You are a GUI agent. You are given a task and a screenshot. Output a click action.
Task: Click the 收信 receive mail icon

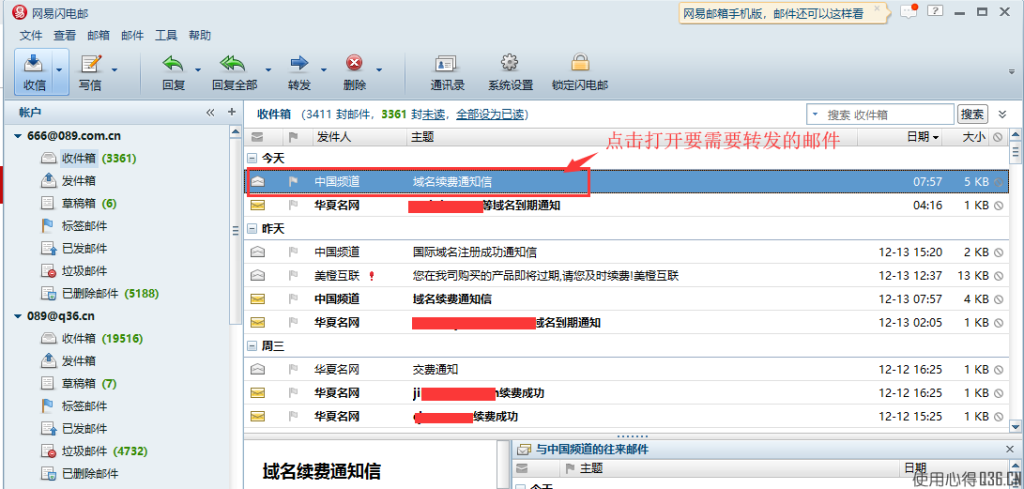(x=34, y=63)
